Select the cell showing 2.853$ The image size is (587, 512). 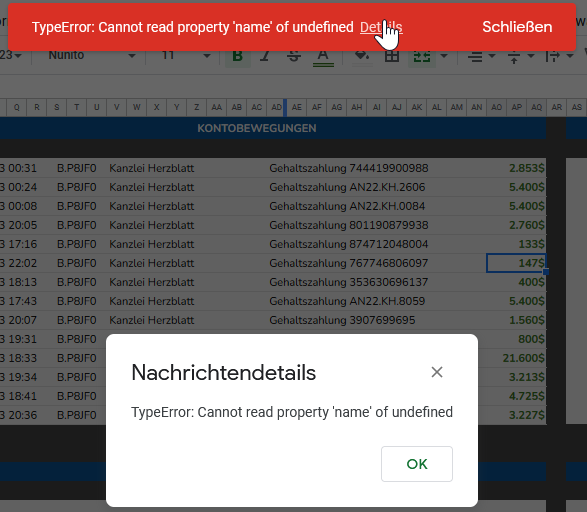(516, 168)
